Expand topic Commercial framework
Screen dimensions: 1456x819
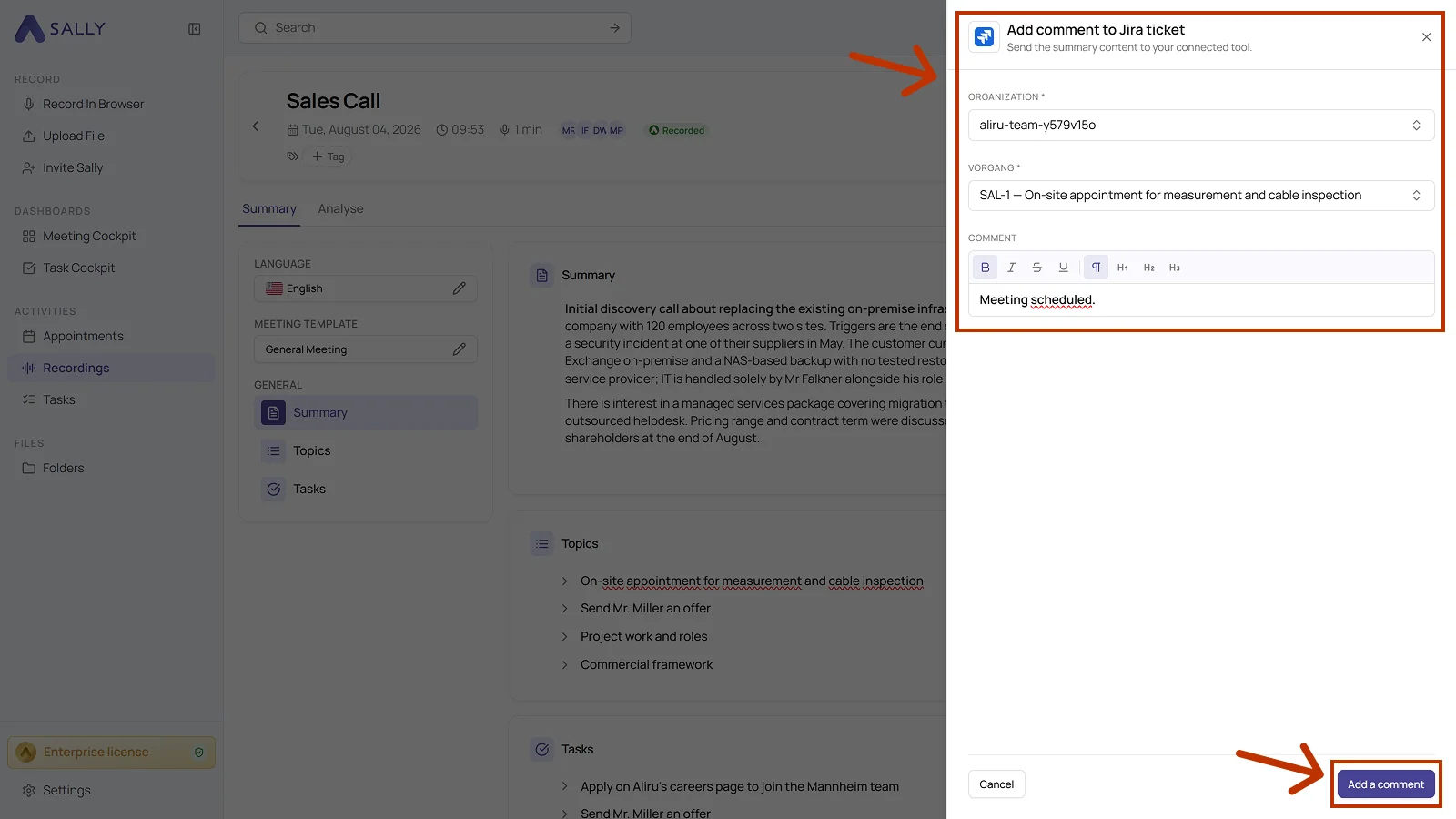tap(564, 665)
